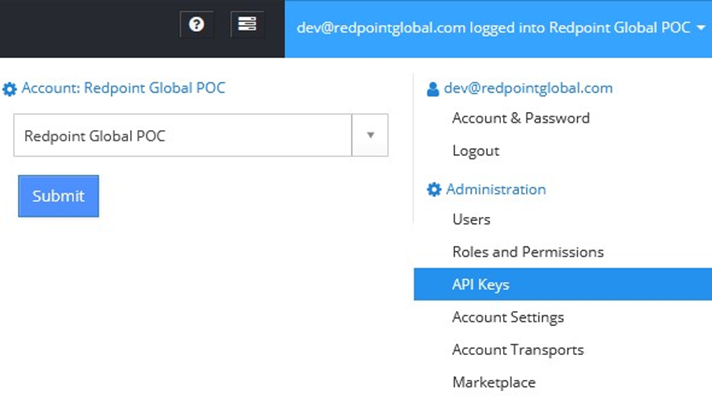Go to Marketplace
Image resolution: width=712 pixels, height=397 pixels.
click(494, 382)
